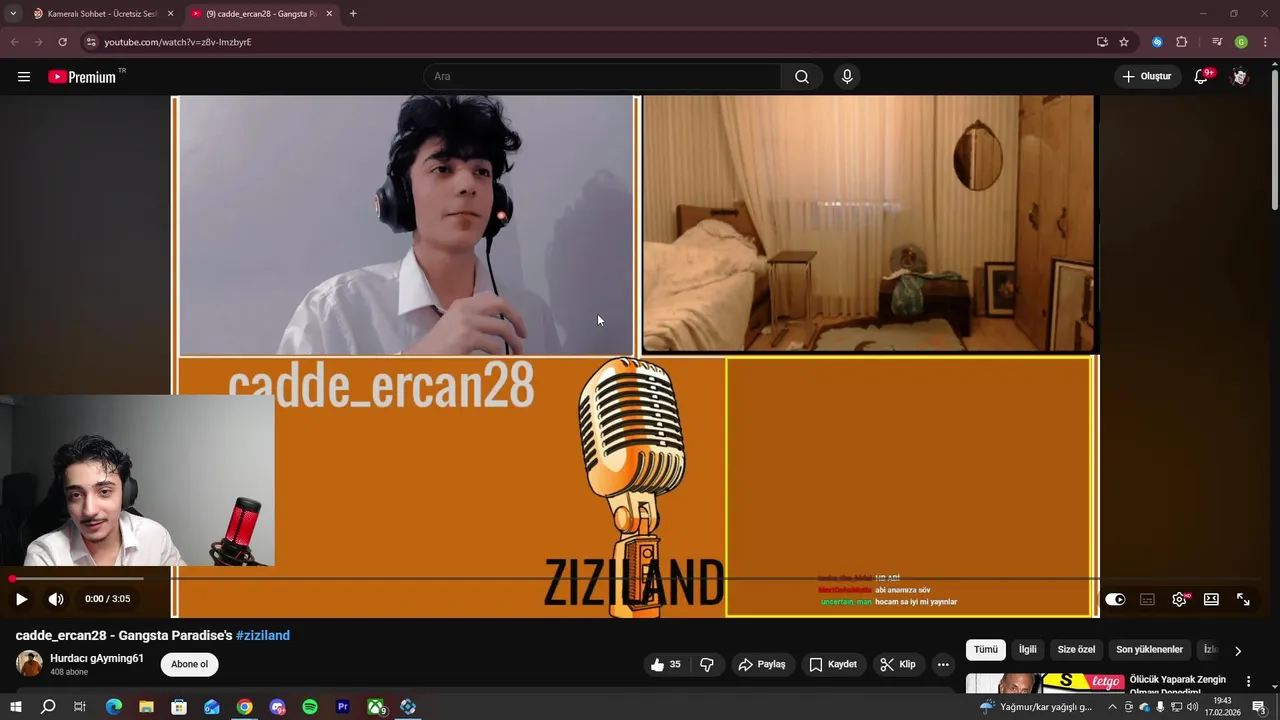Viewport: 1280px width, 720px height.
Task: Open the #ziziland hashtag link
Action: 263,635
